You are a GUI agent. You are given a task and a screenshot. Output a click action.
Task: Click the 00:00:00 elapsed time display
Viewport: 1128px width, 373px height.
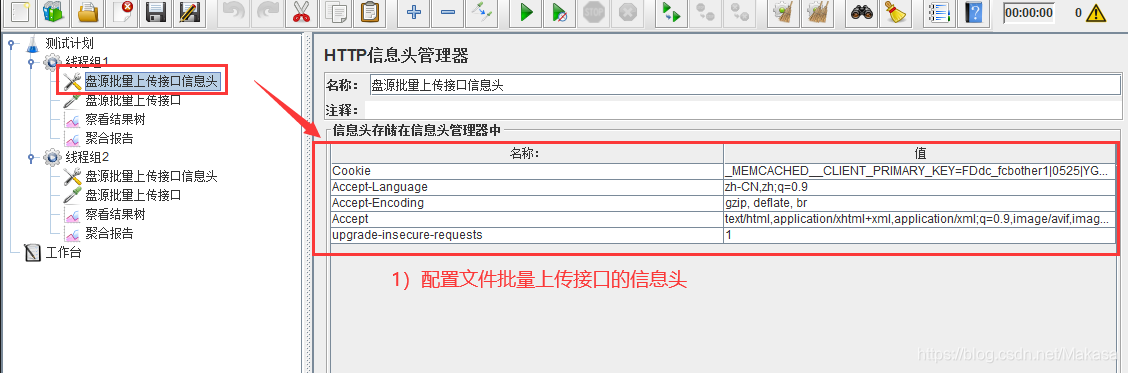[x=1029, y=12]
